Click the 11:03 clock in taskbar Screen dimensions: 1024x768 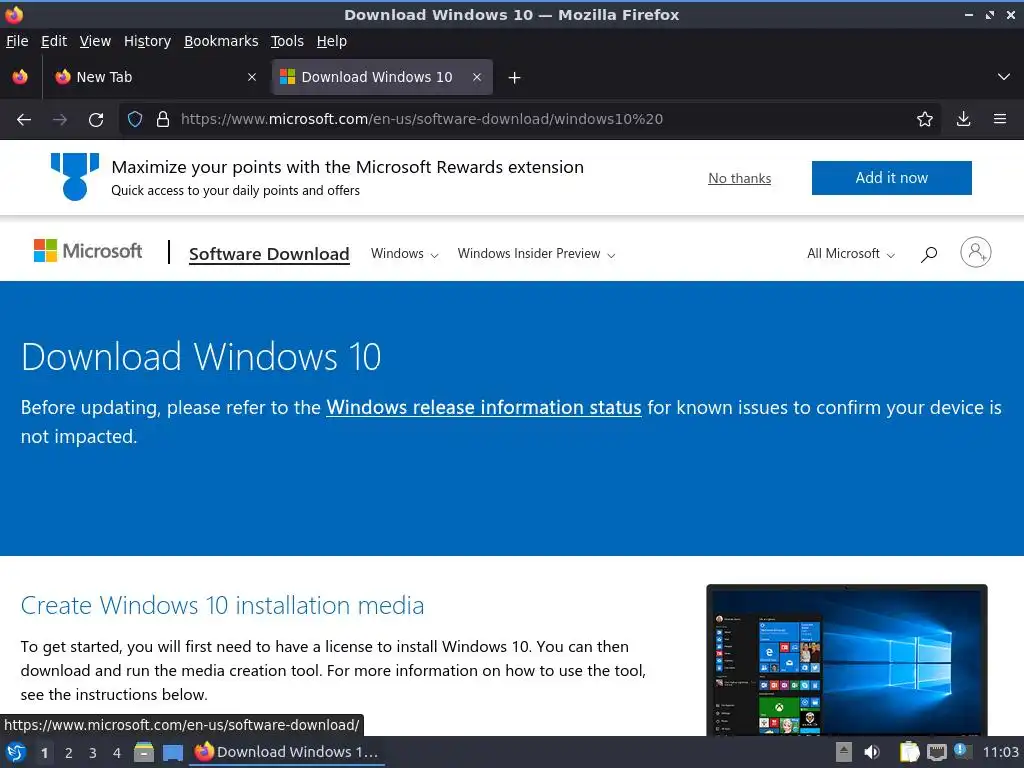coord(1000,752)
